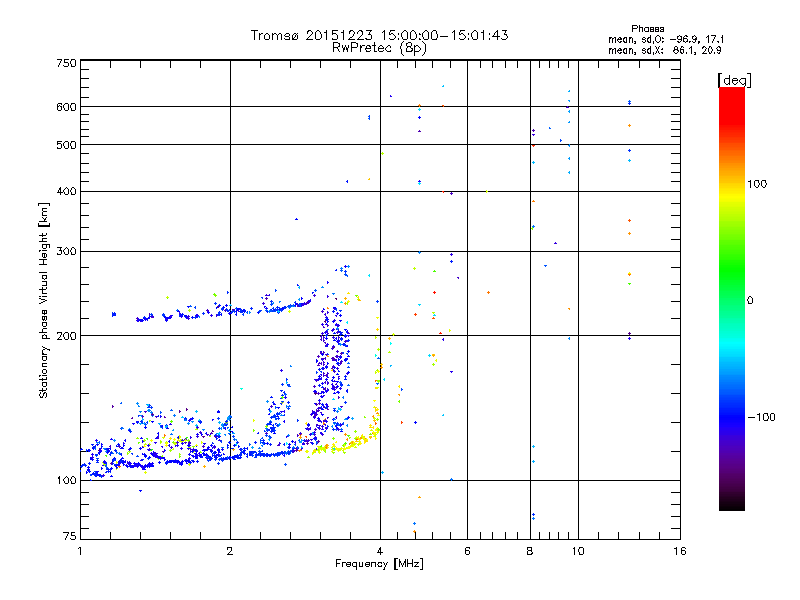This screenshot has height=600, width=800.
Task: Click the x-axis tick label 16
Action: (680, 551)
